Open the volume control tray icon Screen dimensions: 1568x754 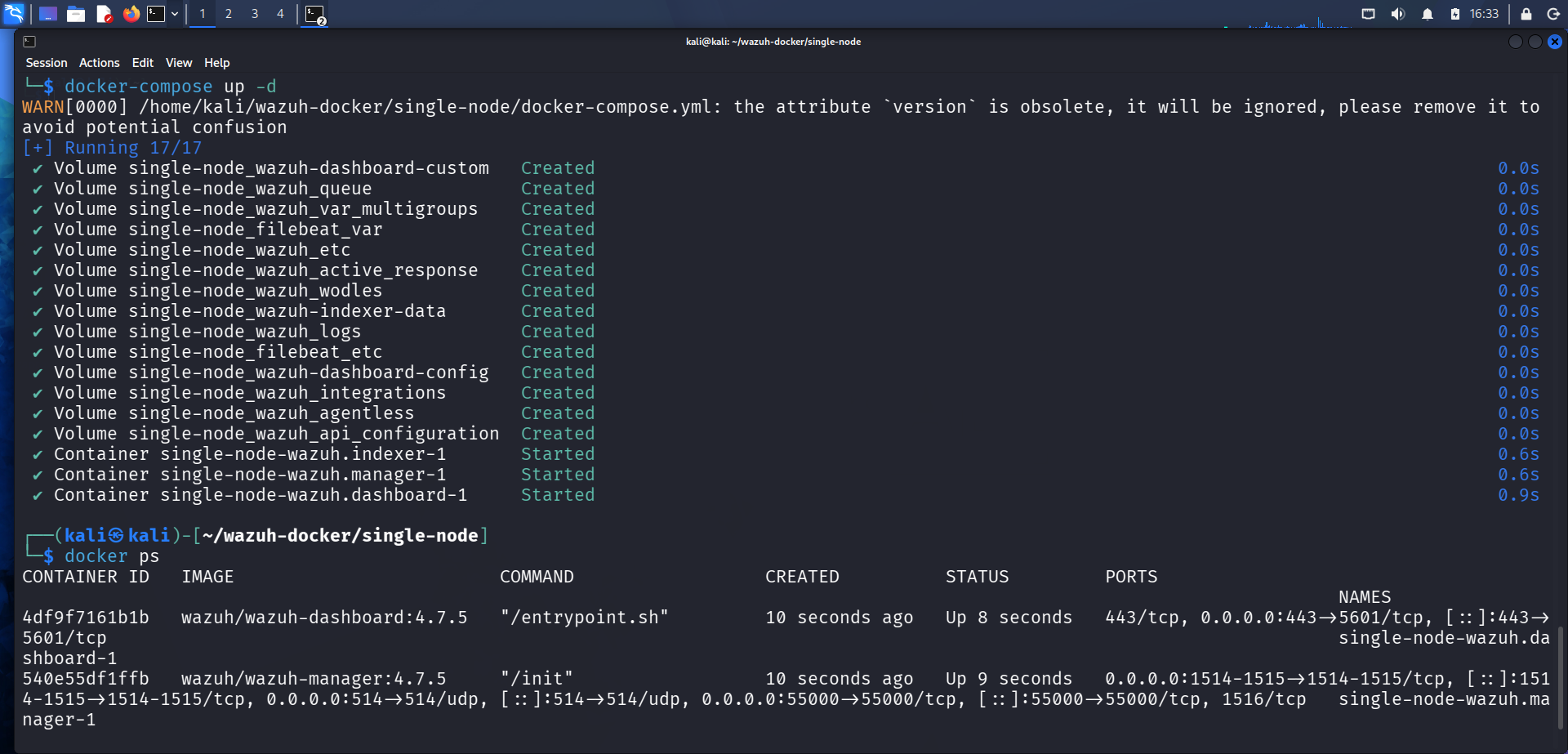coord(1398,14)
